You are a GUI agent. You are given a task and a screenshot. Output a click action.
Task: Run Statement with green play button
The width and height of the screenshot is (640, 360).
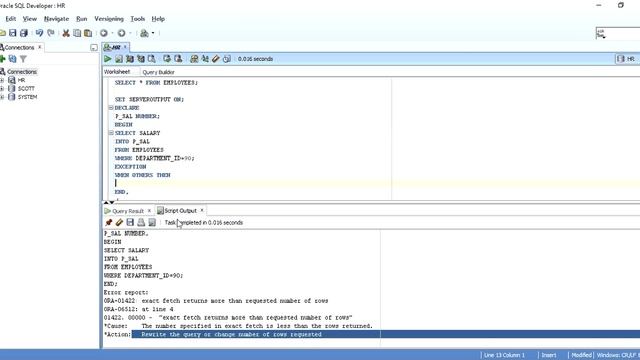(x=108, y=59)
